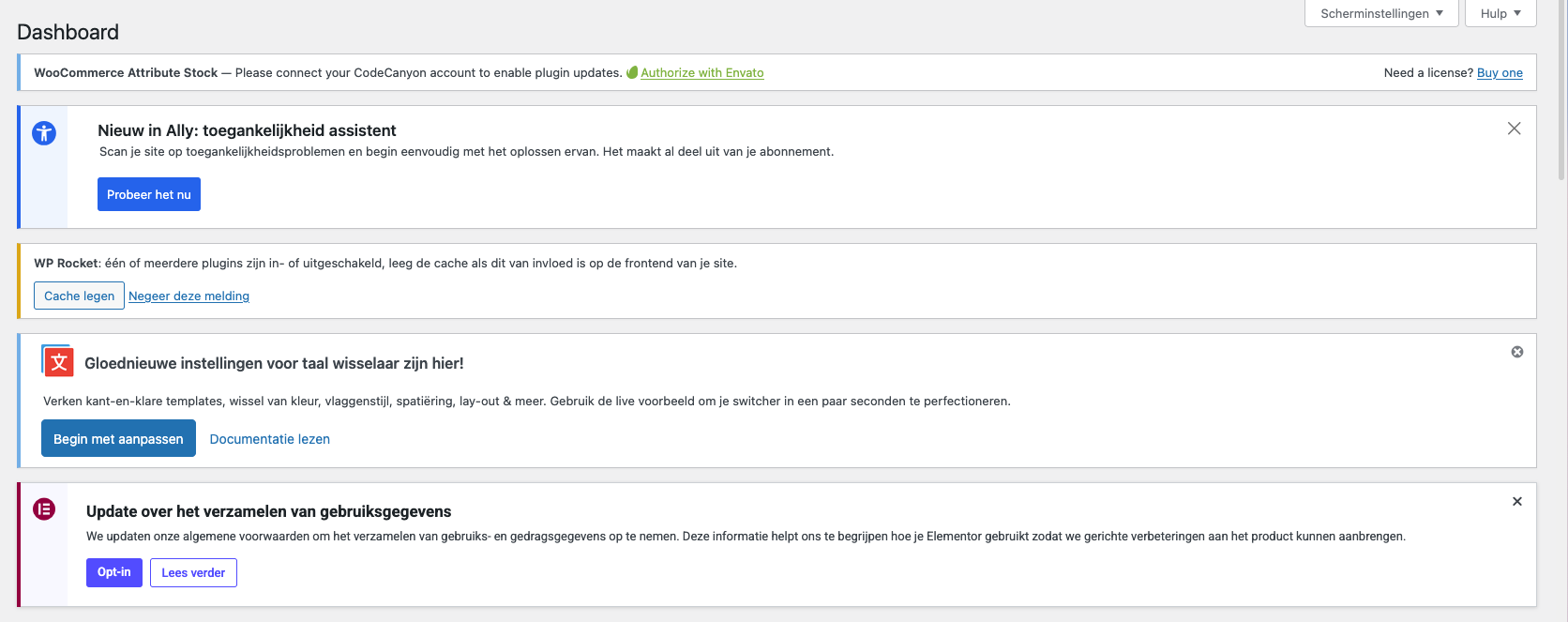Dismiss the language switcher settings notice
The height and width of the screenshot is (622, 1568).
[x=1516, y=352]
